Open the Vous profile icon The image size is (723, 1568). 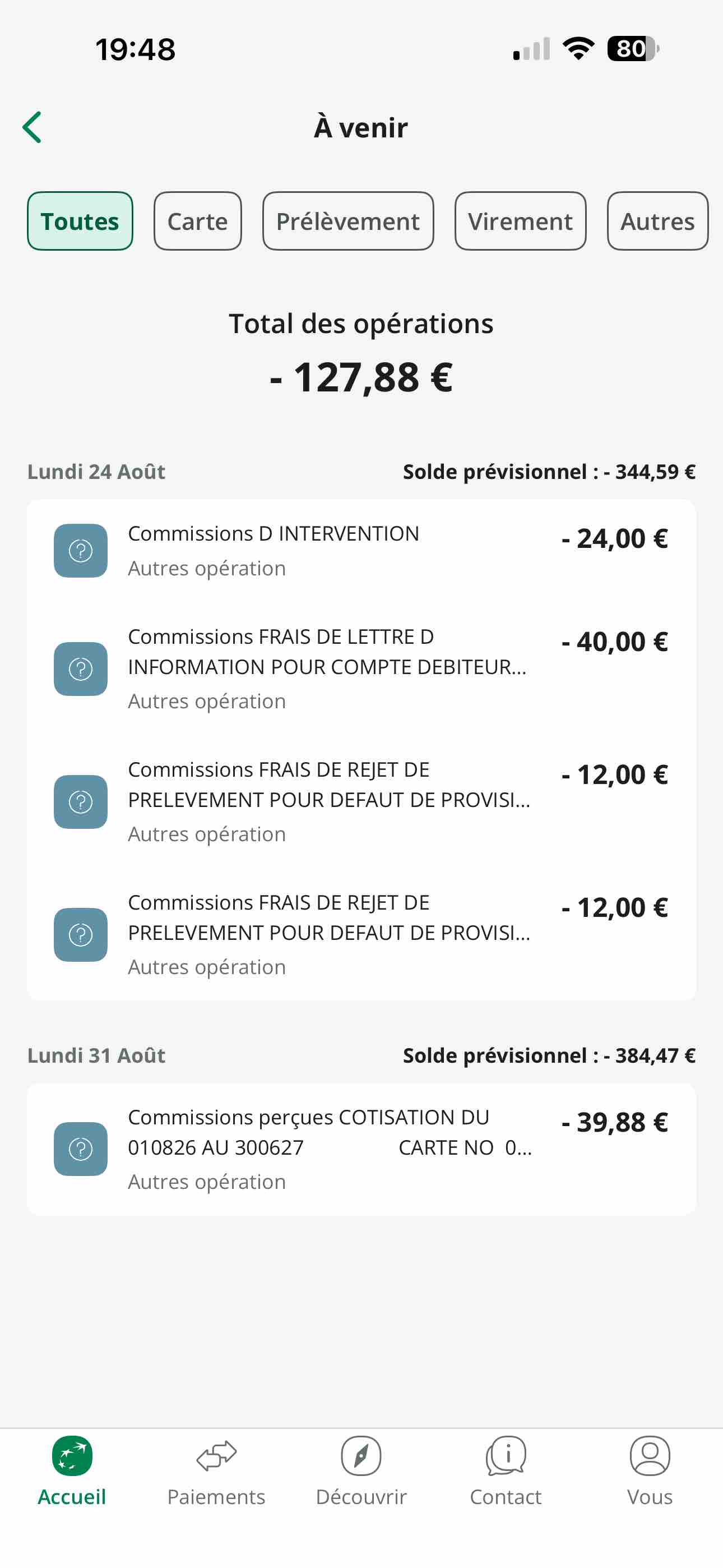click(650, 1456)
